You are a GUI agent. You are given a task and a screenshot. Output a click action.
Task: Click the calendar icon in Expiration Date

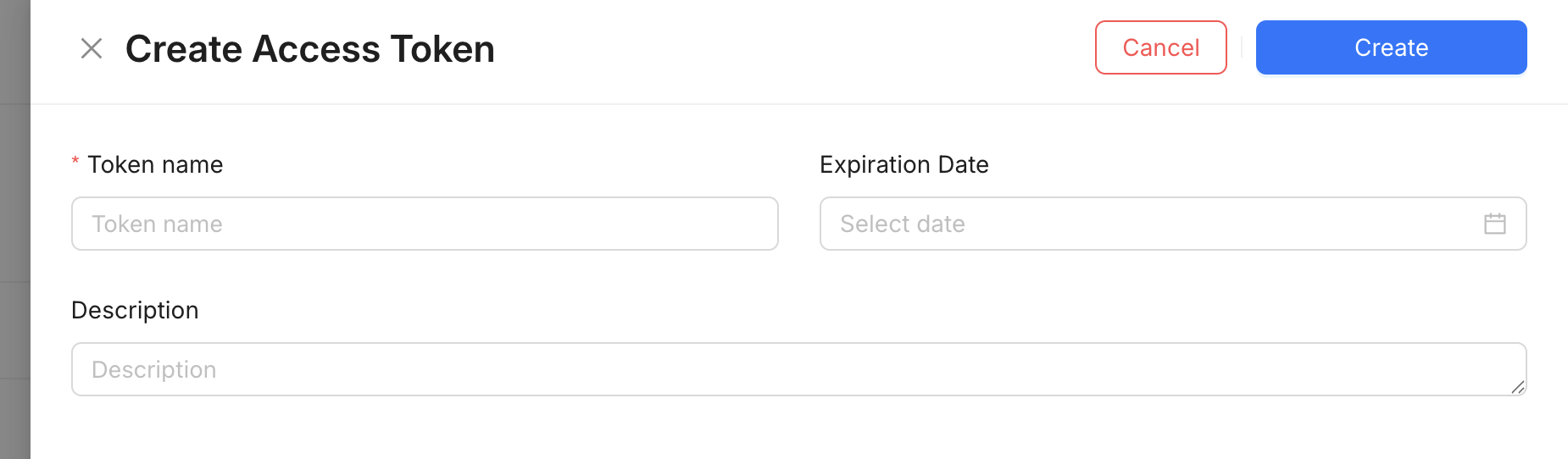[x=1495, y=224]
